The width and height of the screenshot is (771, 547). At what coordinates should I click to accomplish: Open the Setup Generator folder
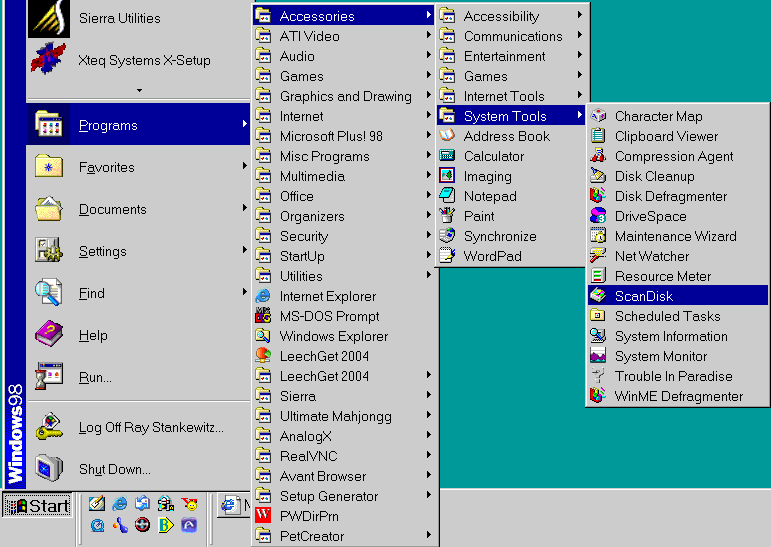pos(345,496)
